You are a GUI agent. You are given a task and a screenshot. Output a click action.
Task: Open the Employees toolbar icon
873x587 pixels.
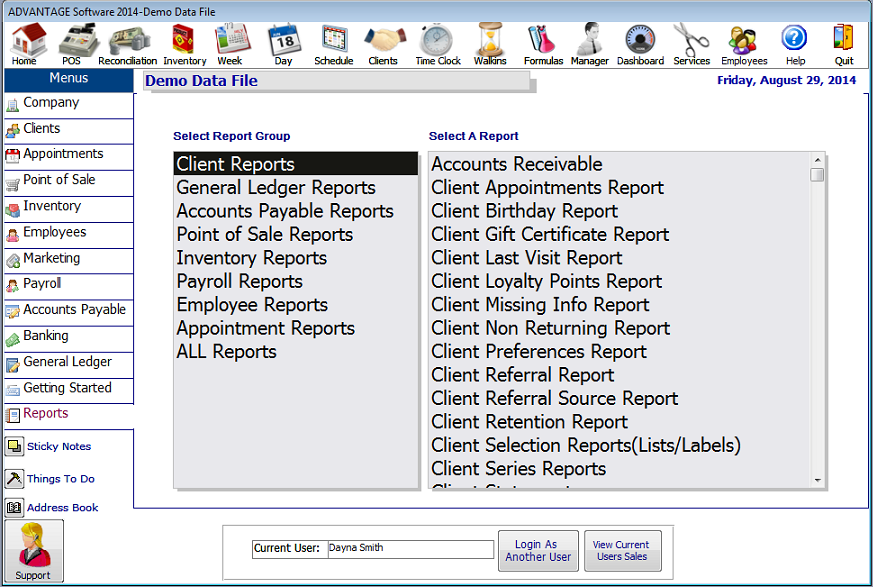744,45
